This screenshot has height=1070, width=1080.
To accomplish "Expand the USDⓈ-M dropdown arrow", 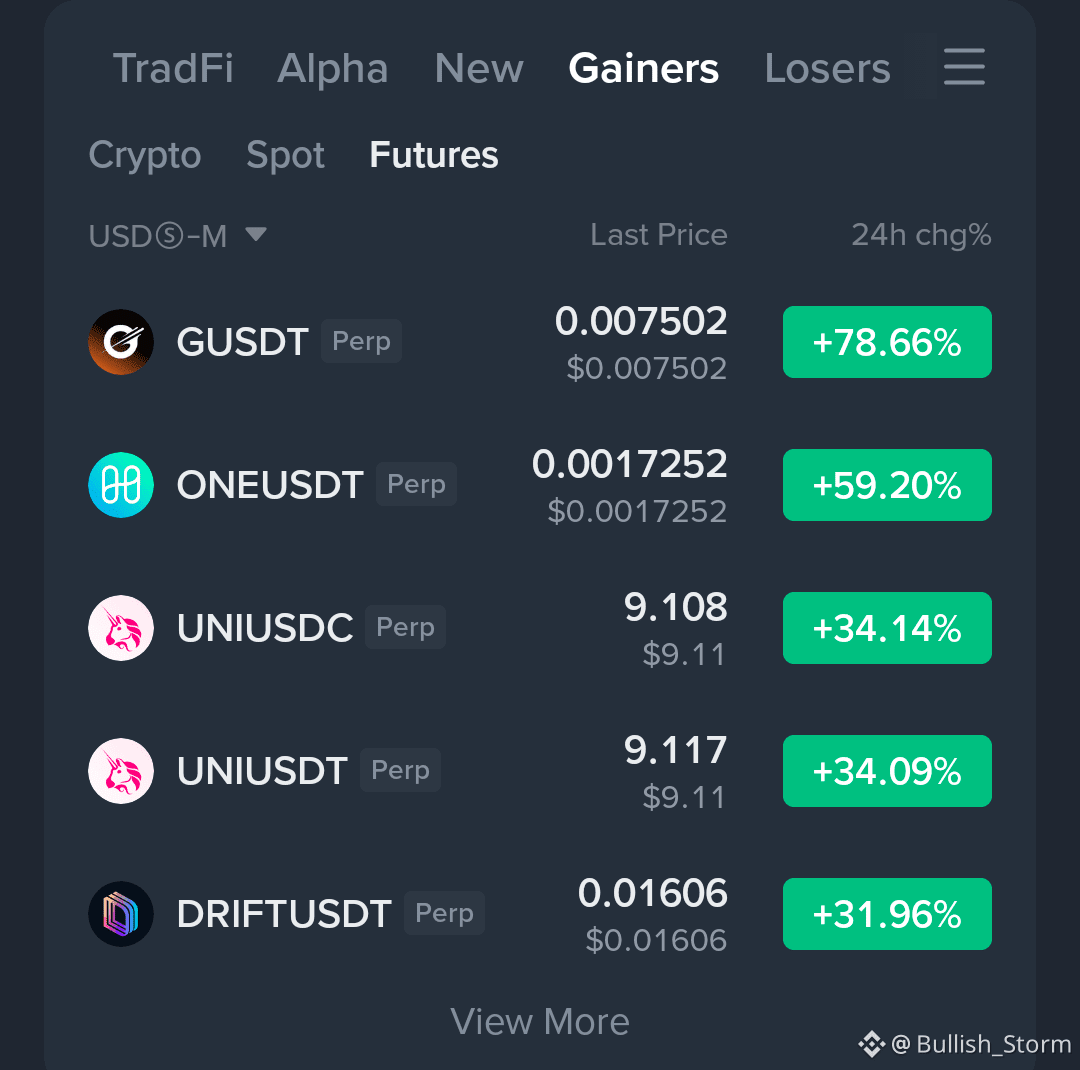I will (256, 234).
